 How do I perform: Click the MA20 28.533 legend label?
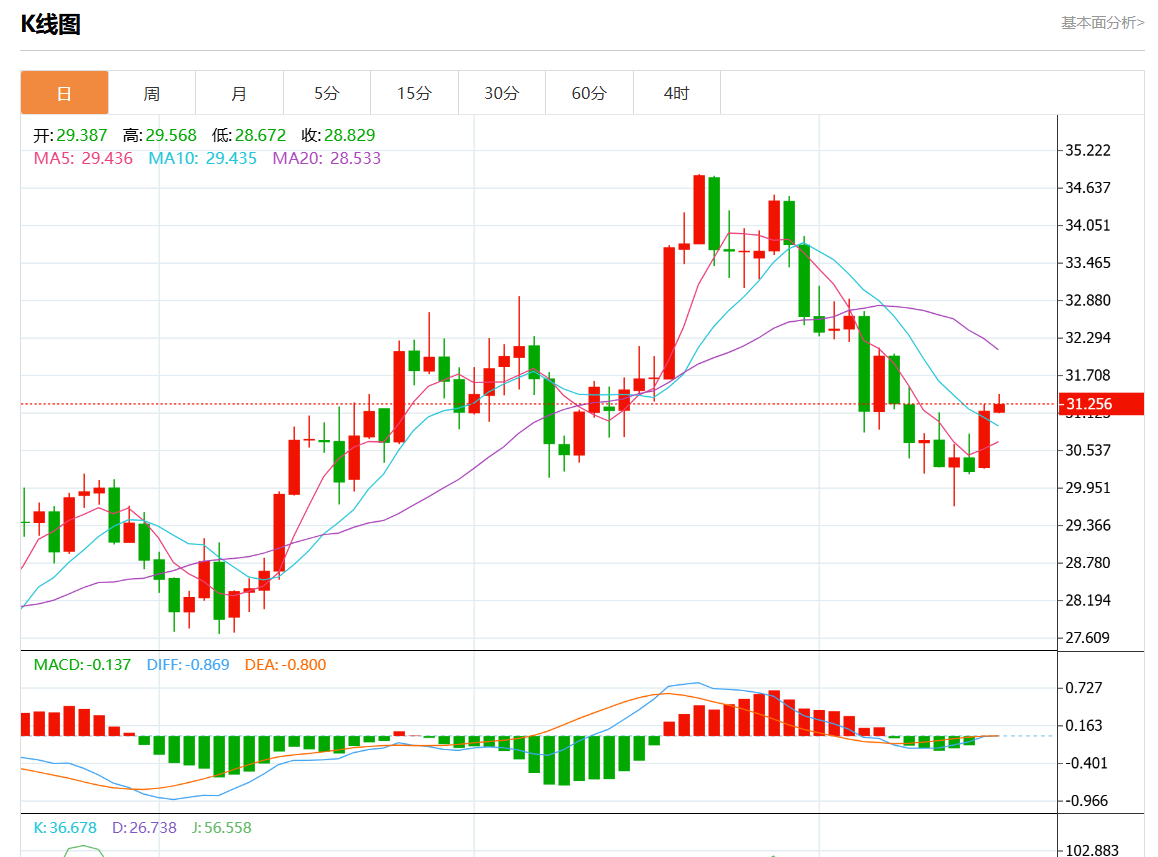click(x=326, y=158)
